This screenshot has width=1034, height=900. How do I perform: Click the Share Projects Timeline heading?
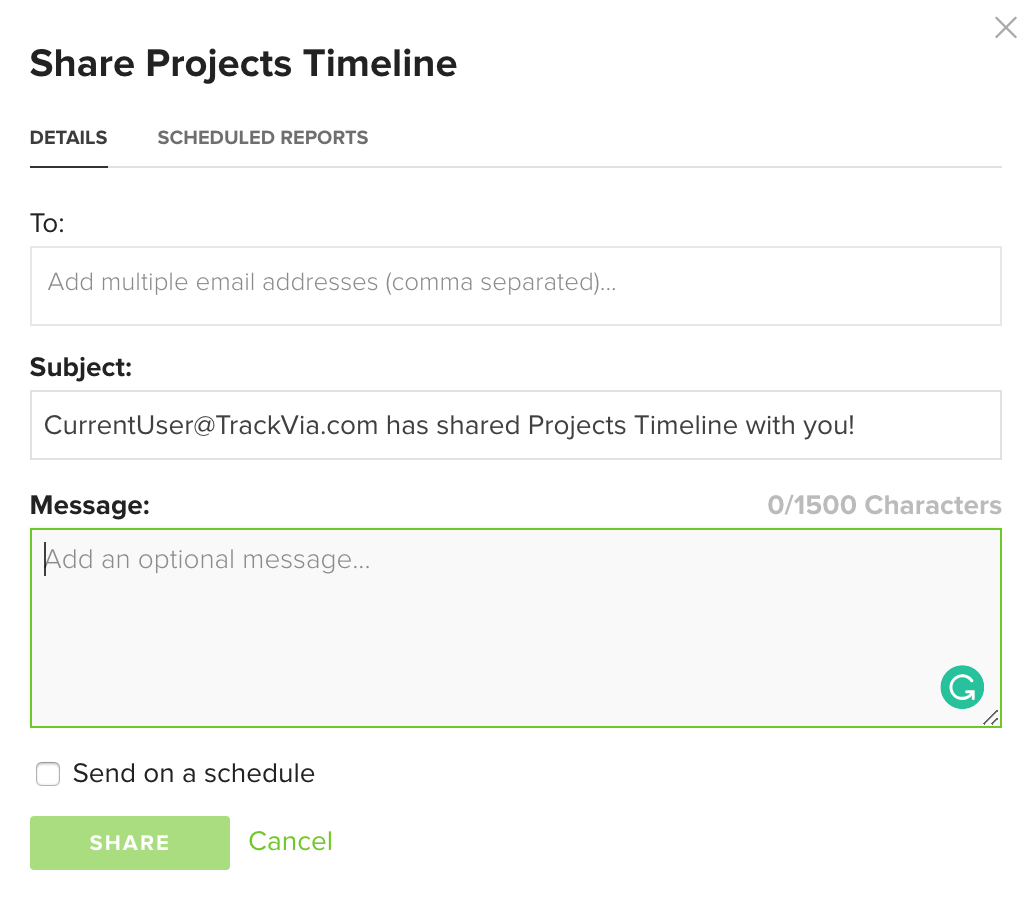[243, 64]
